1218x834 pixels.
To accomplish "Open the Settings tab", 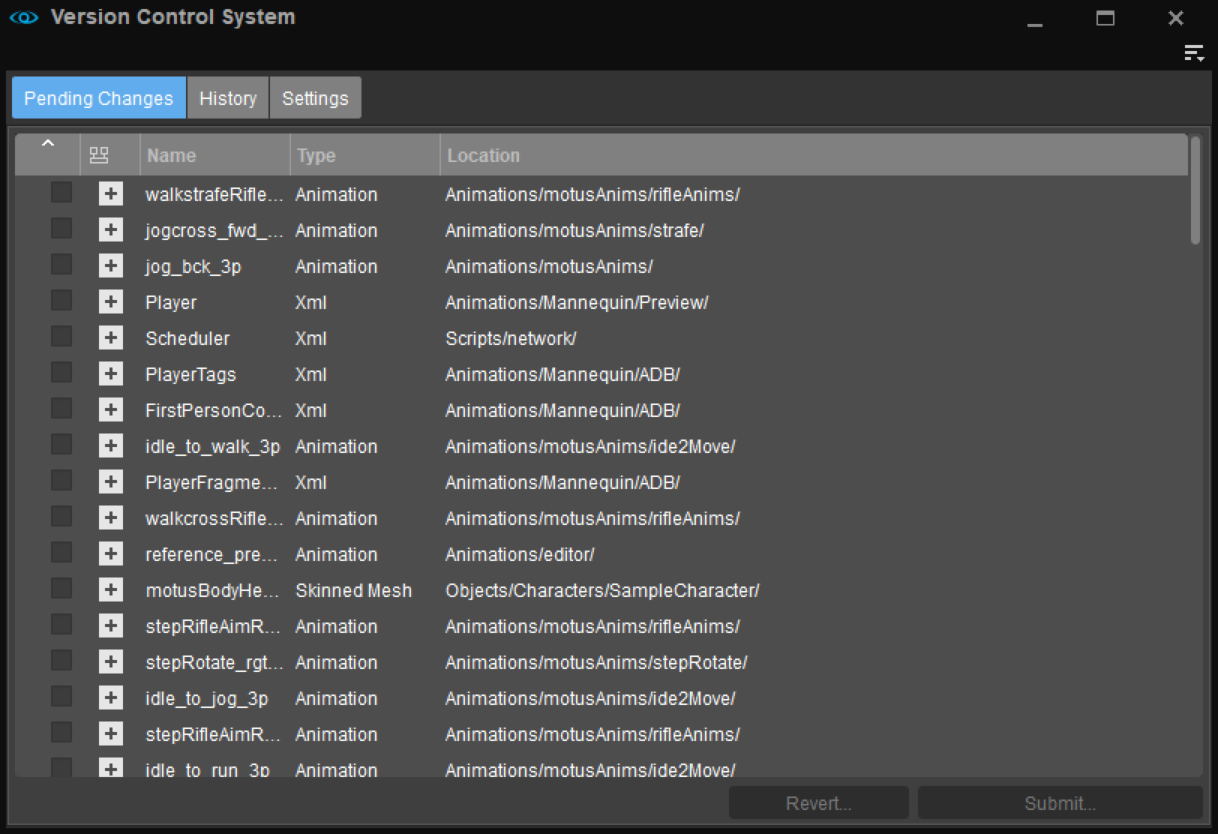I will click(x=315, y=98).
